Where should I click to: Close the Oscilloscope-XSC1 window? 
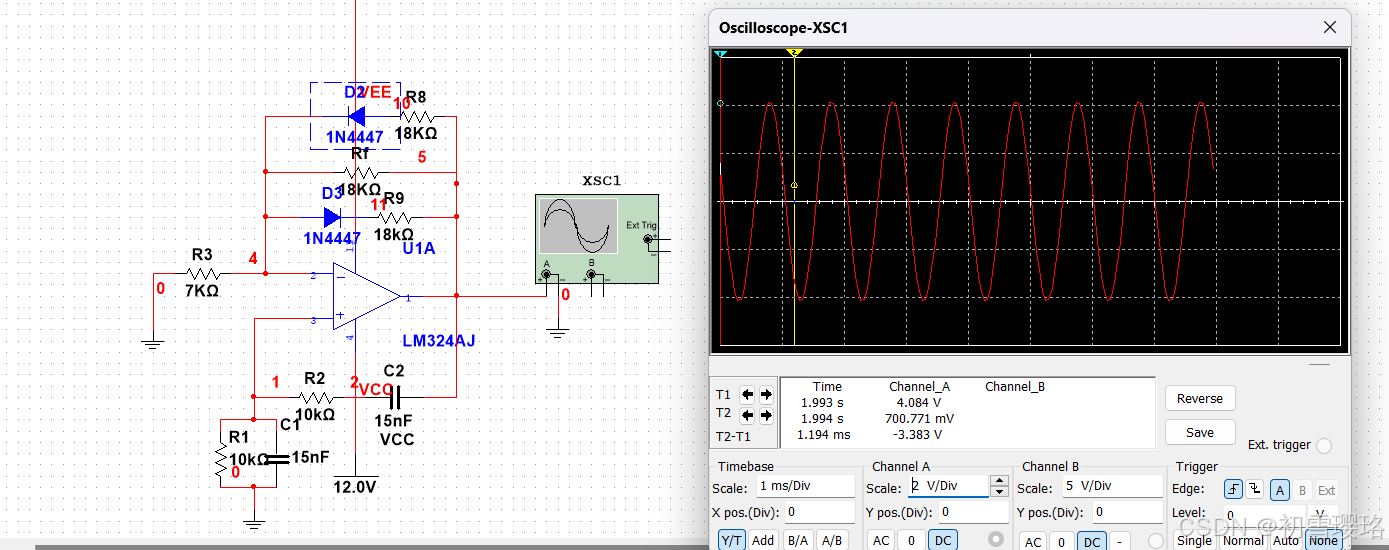(1329, 28)
